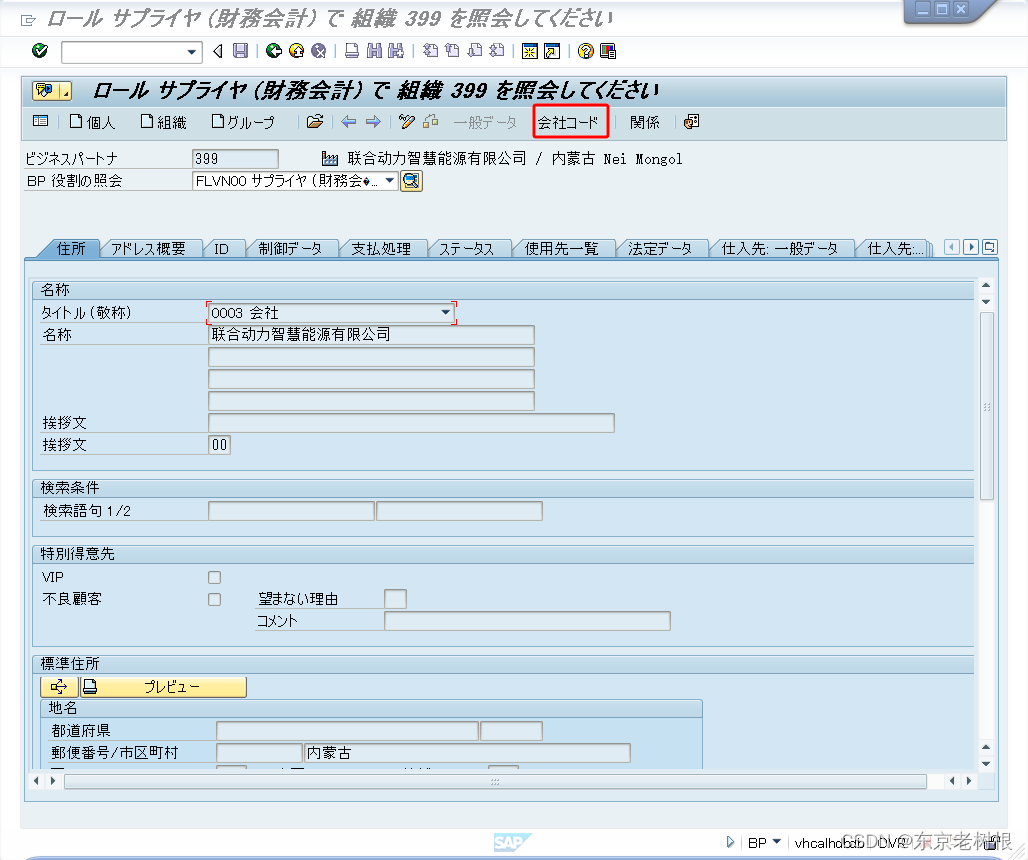Open the タイトル(敬称) dropdown showing 0003 会社
The width and height of the screenshot is (1028, 860).
click(x=446, y=312)
